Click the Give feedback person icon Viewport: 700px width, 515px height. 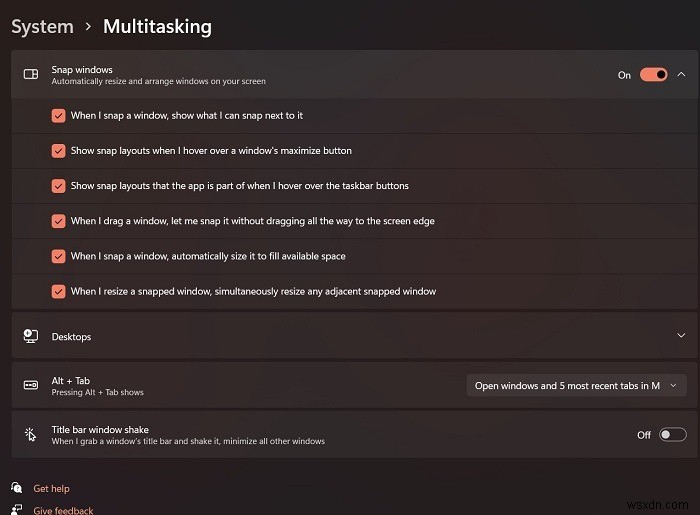tap(17, 510)
